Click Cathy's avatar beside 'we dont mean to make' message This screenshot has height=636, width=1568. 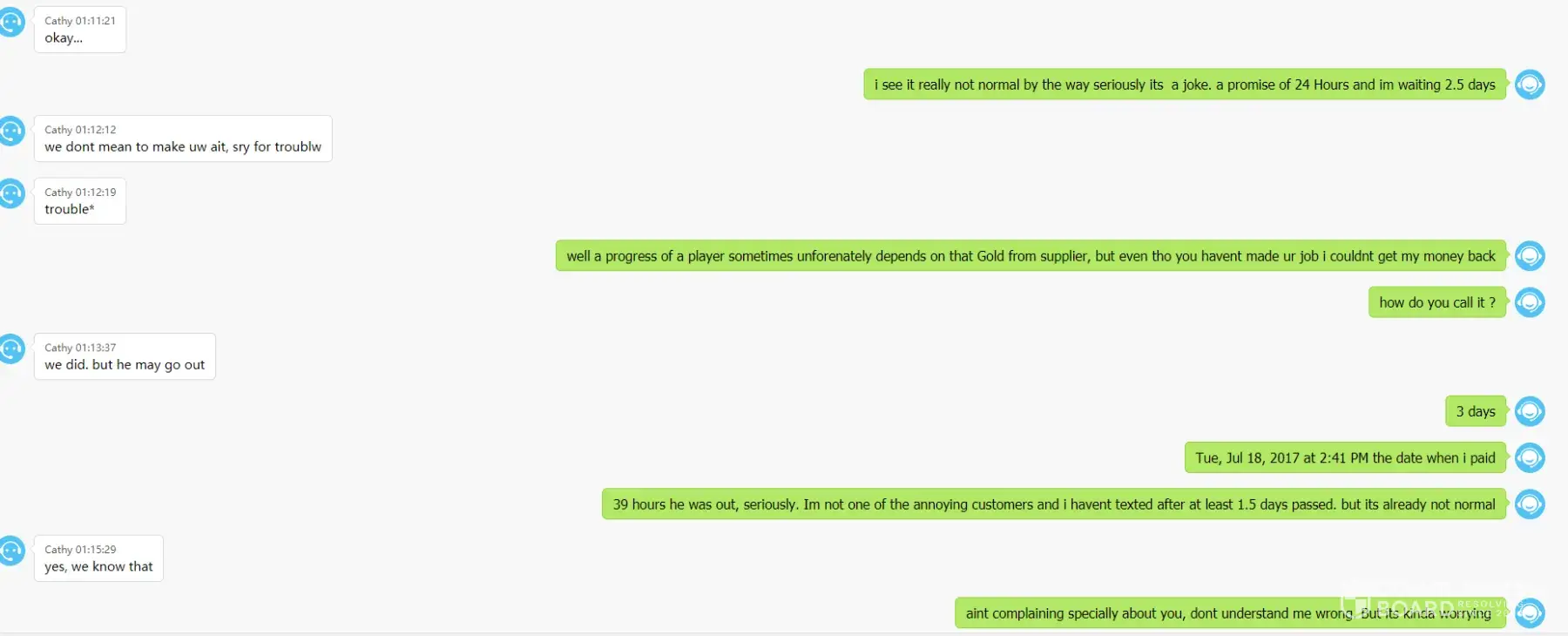[10, 131]
